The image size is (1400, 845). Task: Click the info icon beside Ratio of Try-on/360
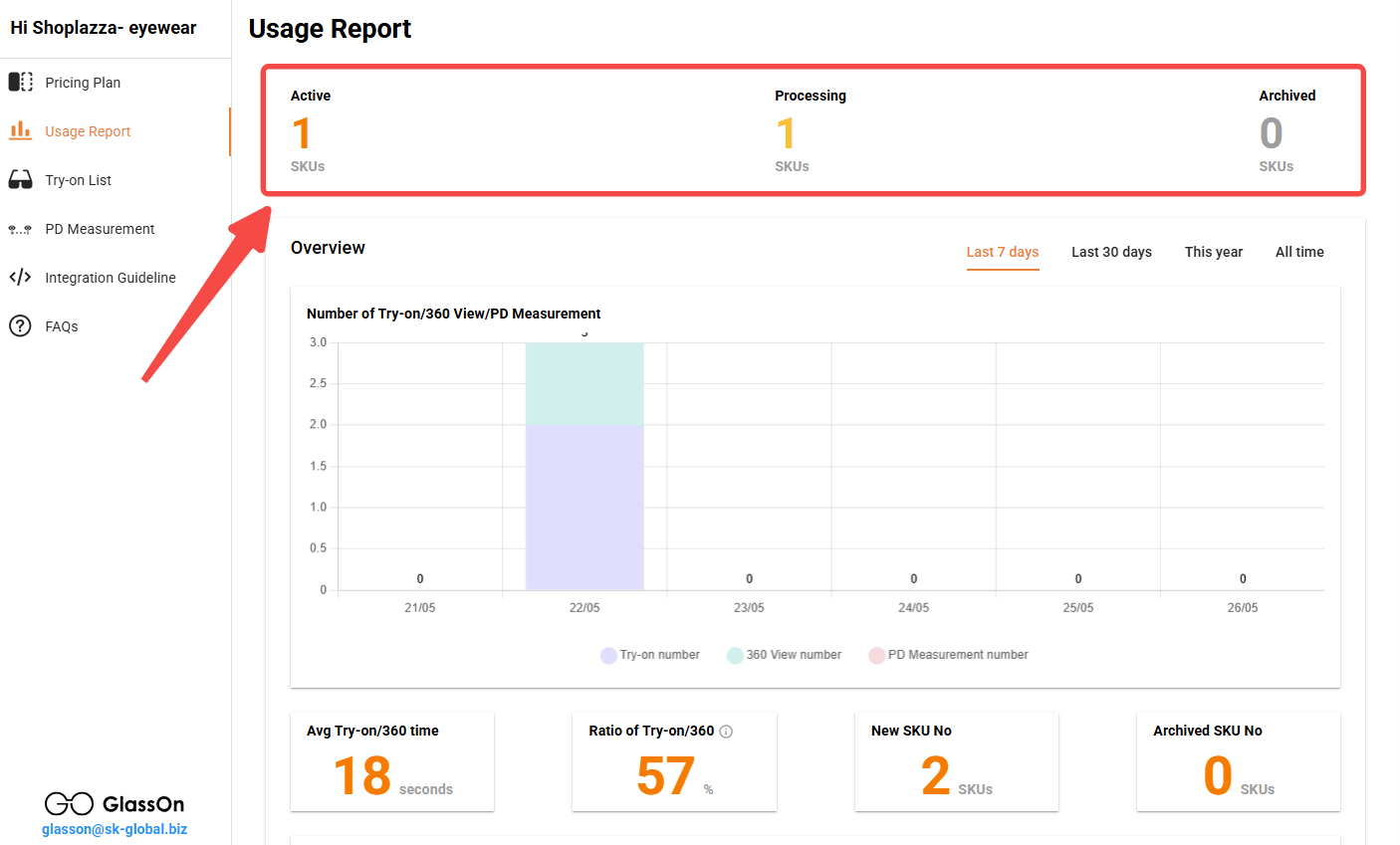pos(726,732)
